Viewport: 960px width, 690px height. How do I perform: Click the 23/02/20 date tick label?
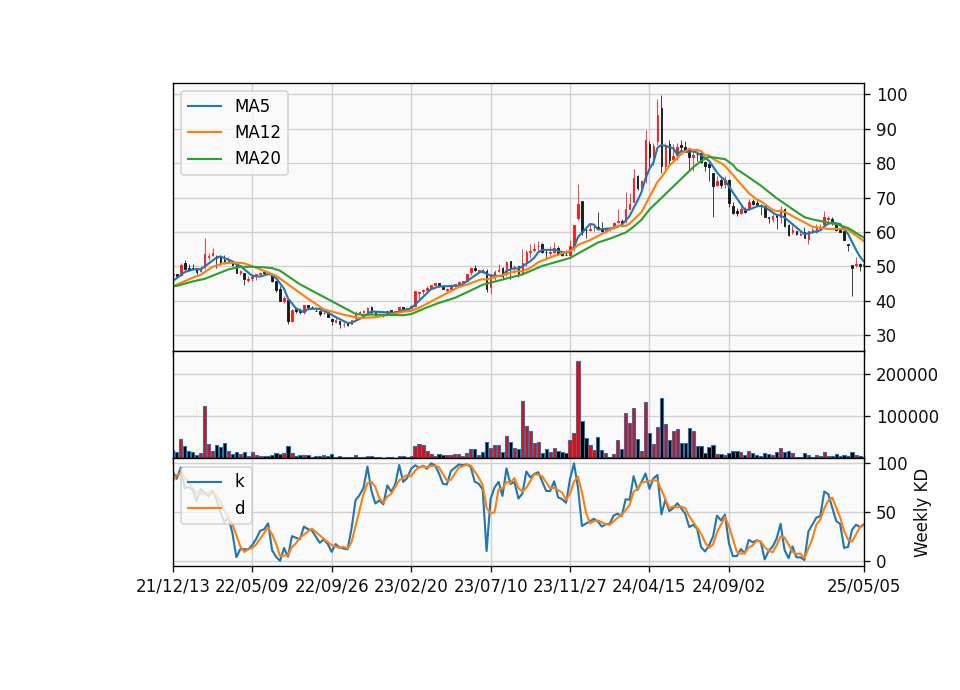point(411,586)
